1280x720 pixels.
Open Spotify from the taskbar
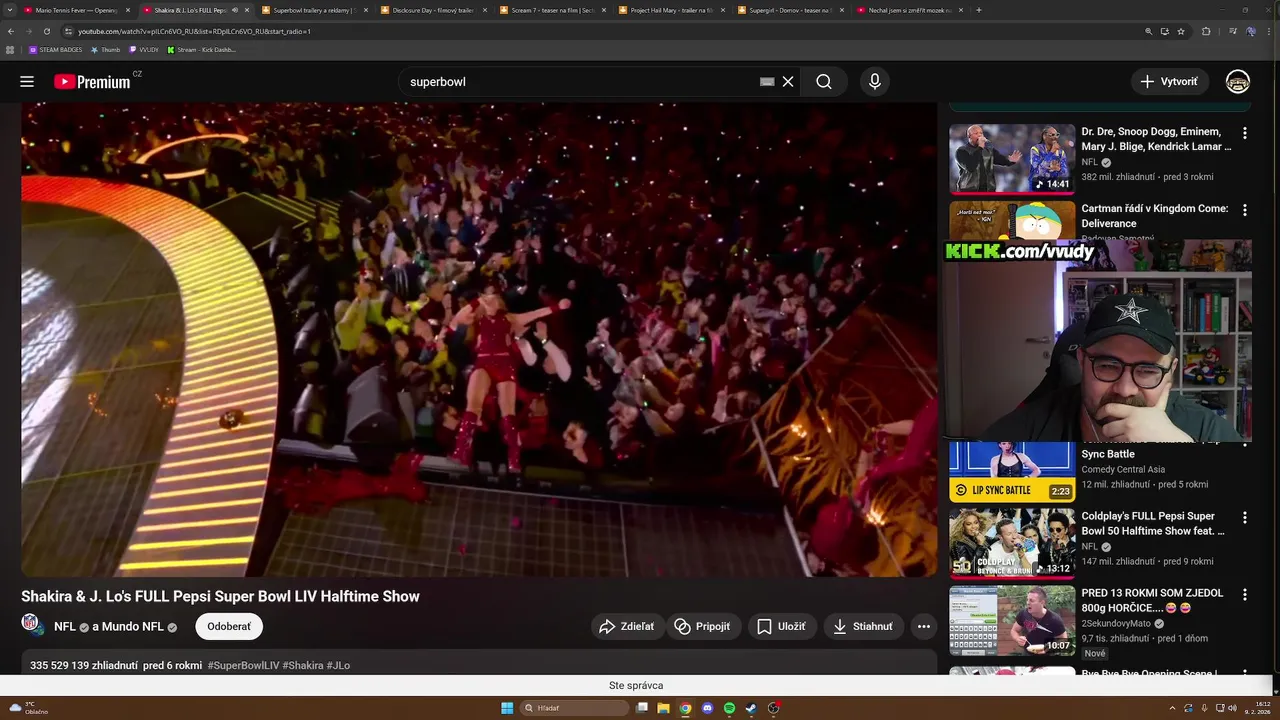[x=729, y=708]
